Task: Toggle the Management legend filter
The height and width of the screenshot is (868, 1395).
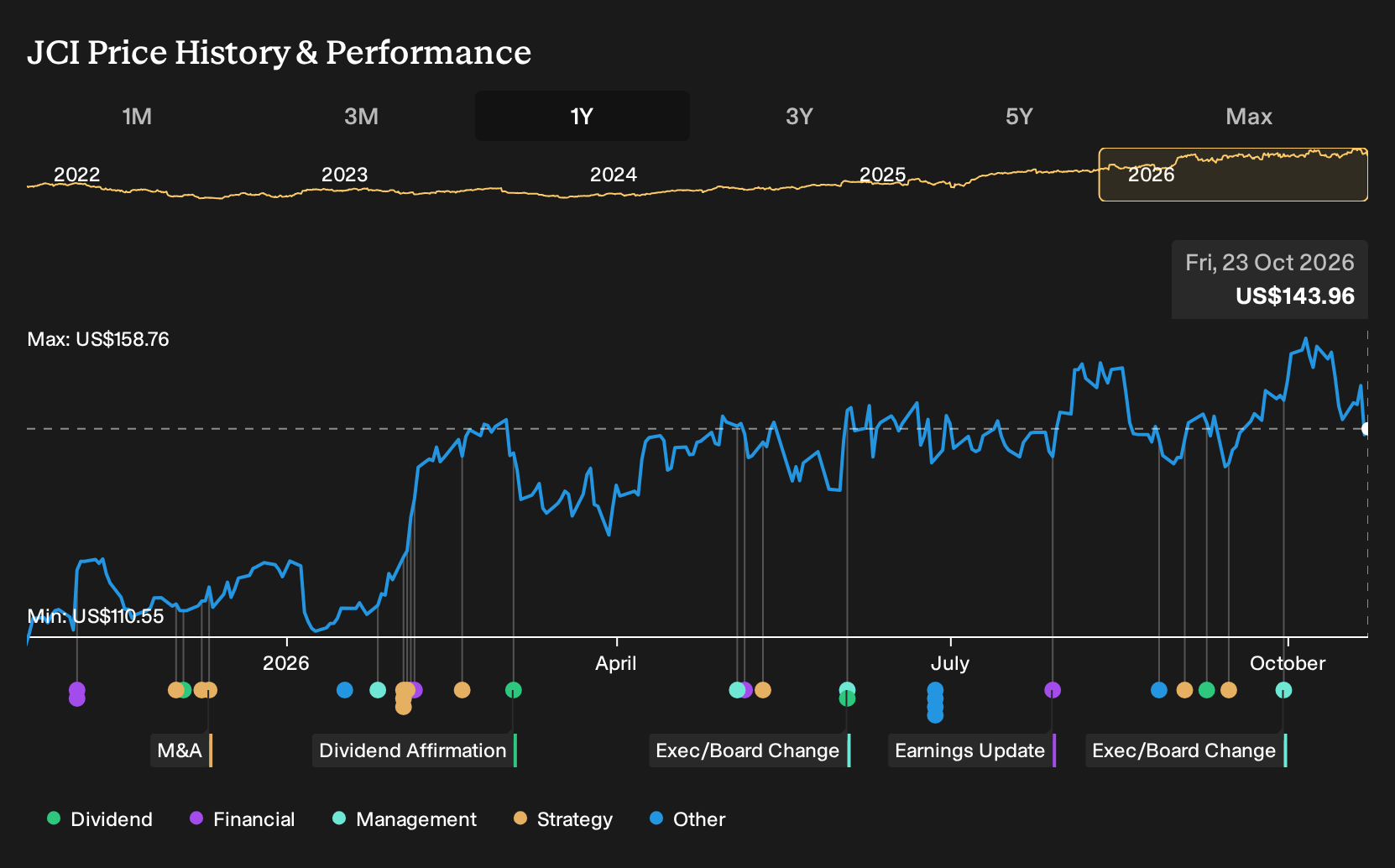Action: click(404, 819)
